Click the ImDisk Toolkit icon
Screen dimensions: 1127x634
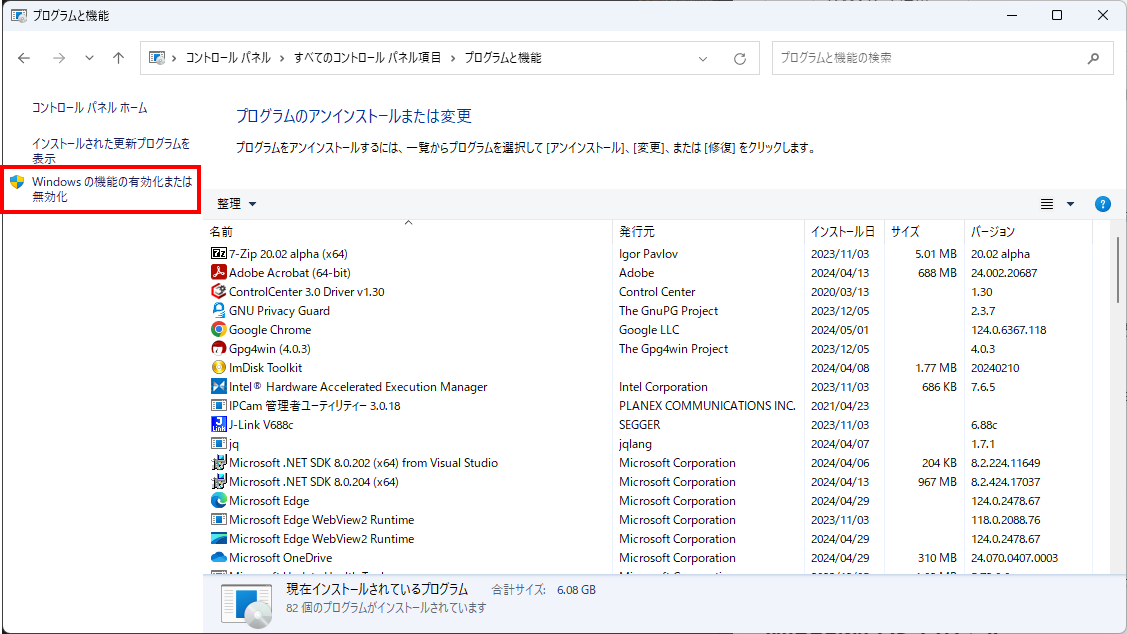click(218, 367)
